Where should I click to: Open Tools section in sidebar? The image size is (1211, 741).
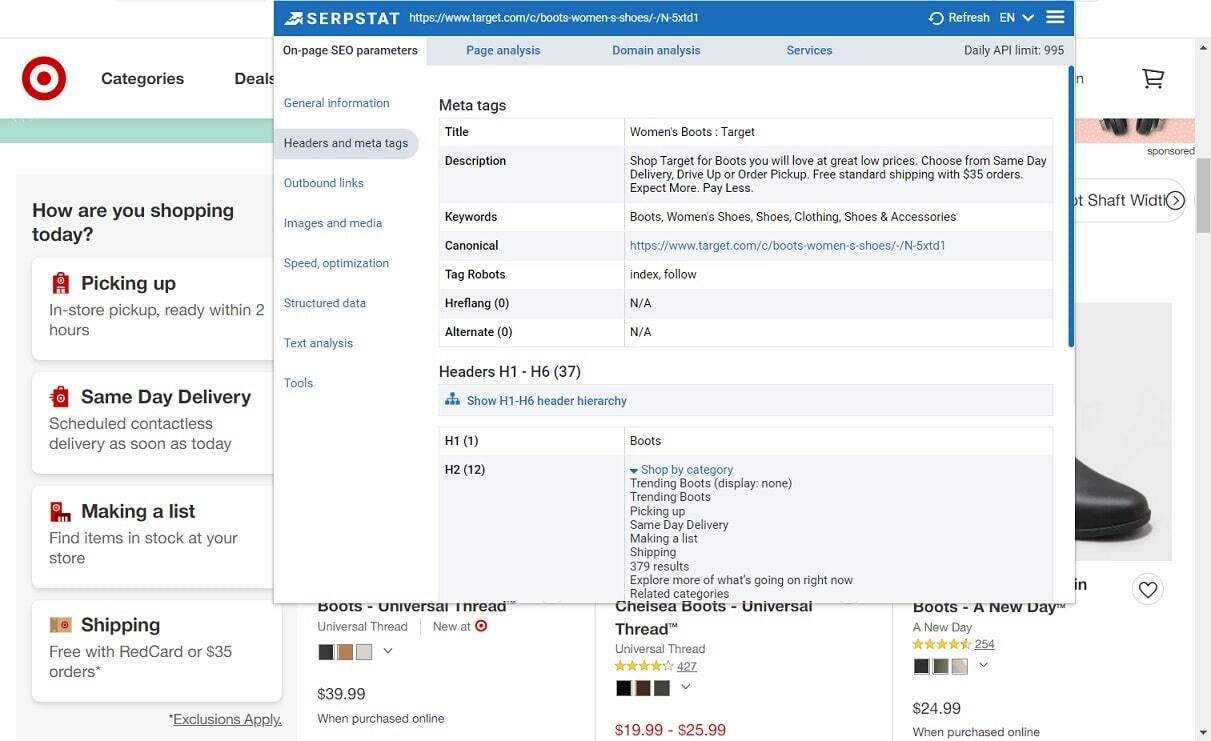pyautogui.click(x=298, y=383)
